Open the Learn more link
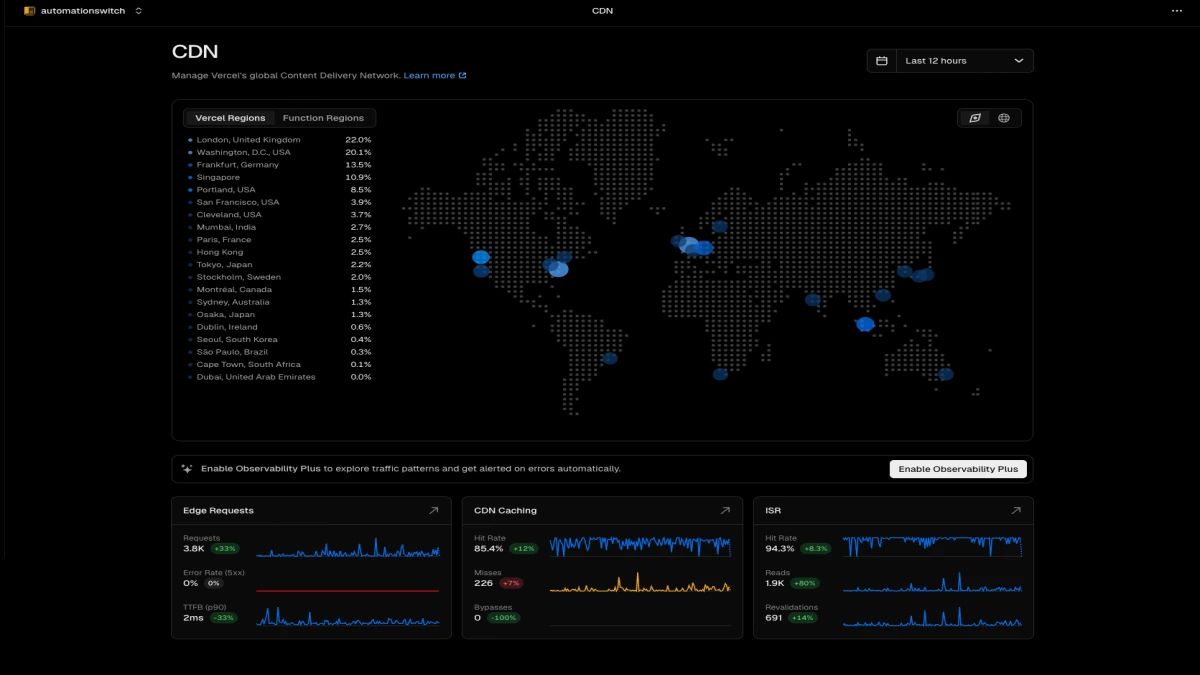This screenshot has width=1200, height=675. coord(430,74)
